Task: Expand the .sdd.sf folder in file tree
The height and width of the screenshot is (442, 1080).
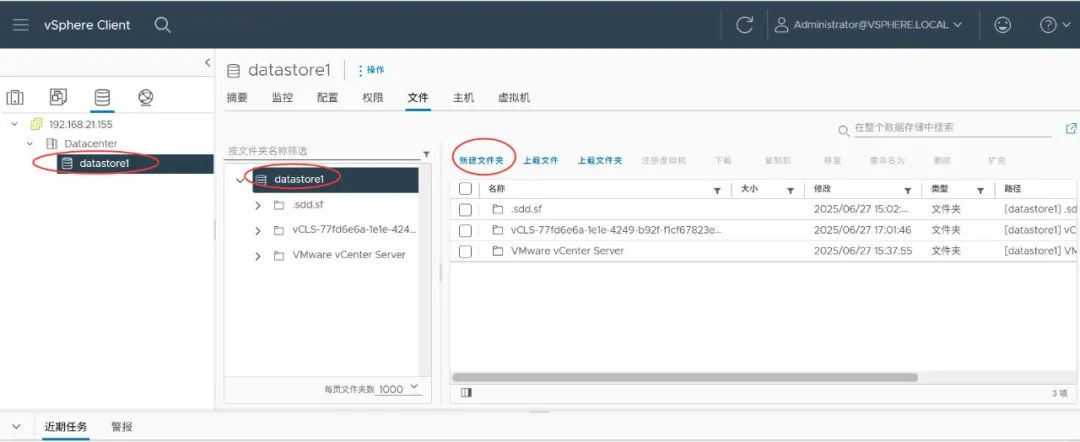Action: pos(258,205)
